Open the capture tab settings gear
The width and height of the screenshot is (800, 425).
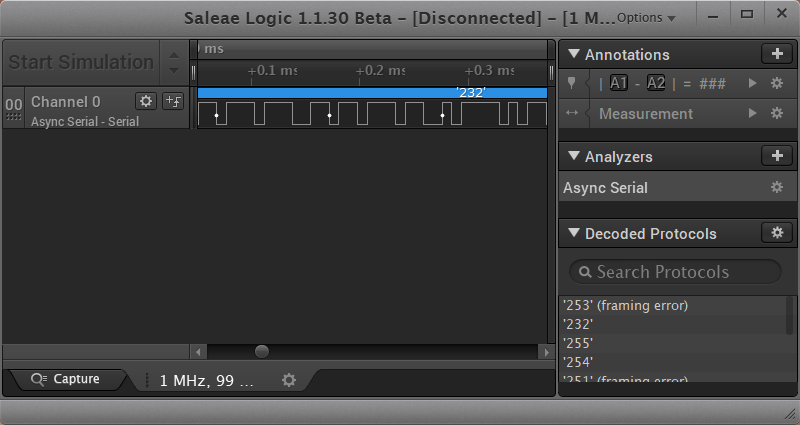click(289, 380)
